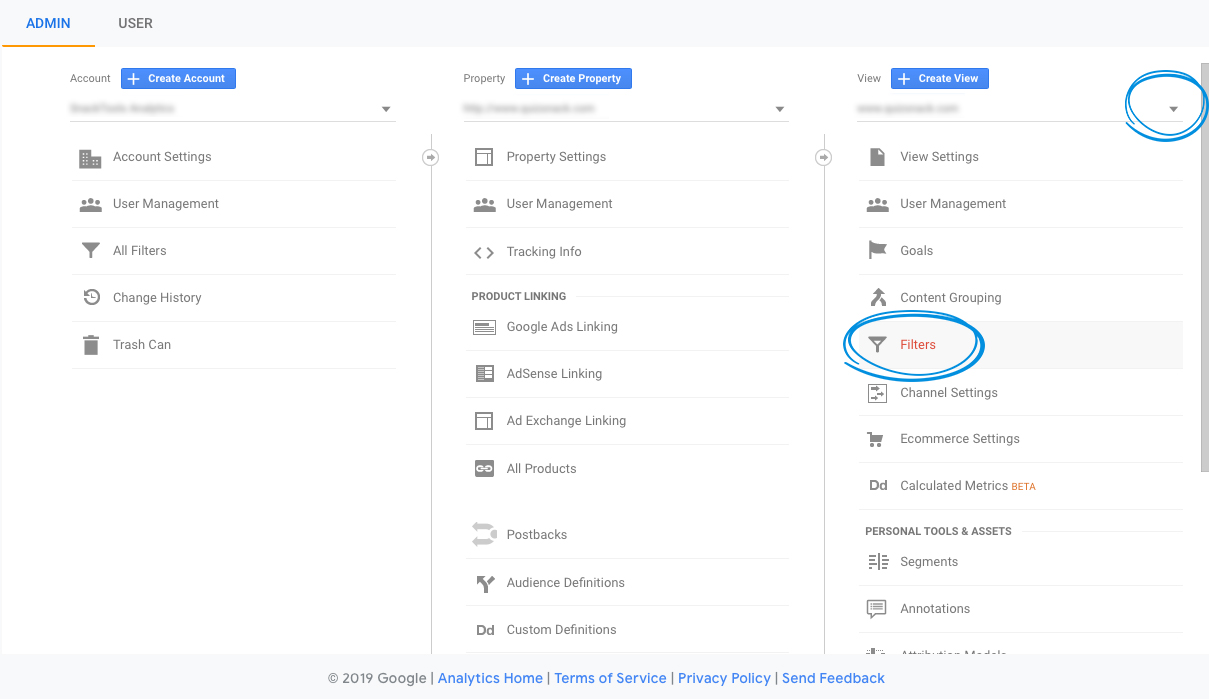Click the Annotations speech bubble icon
The image size is (1209, 699).
[x=877, y=609]
